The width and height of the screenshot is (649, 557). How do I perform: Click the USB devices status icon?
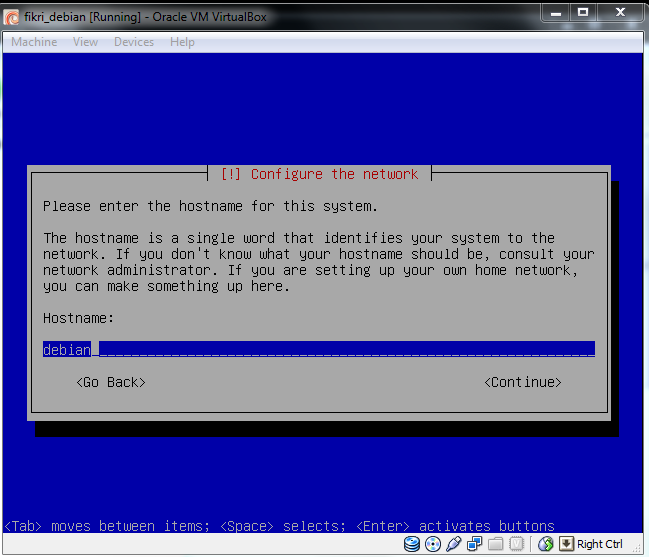[454, 544]
